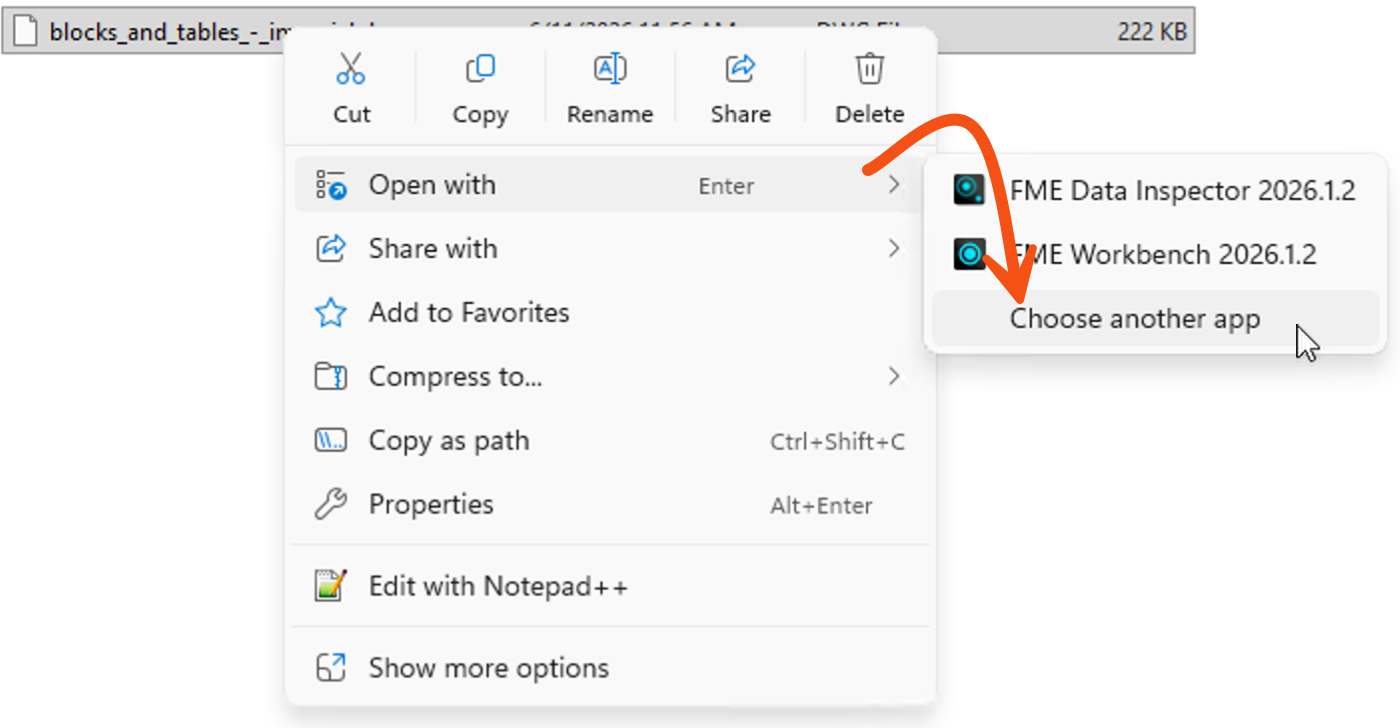Expand the Compress to submenu chevron

click(x=894, y=377)
